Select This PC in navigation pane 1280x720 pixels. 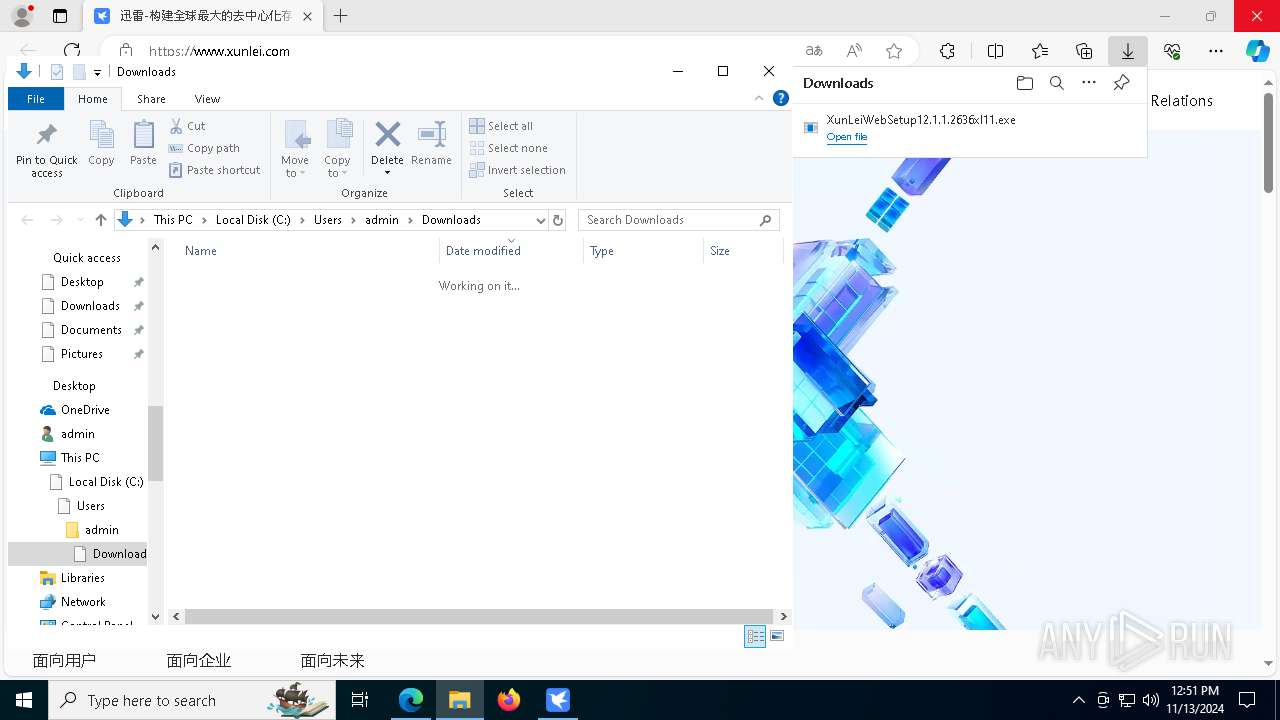pos(80,458)
